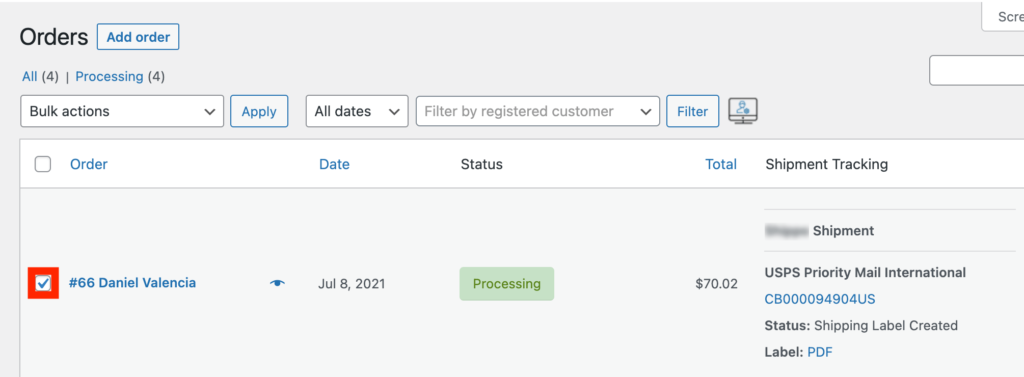Switch to the Processing orders view
Screen dimensions: 1024x377
coord(109,76)
